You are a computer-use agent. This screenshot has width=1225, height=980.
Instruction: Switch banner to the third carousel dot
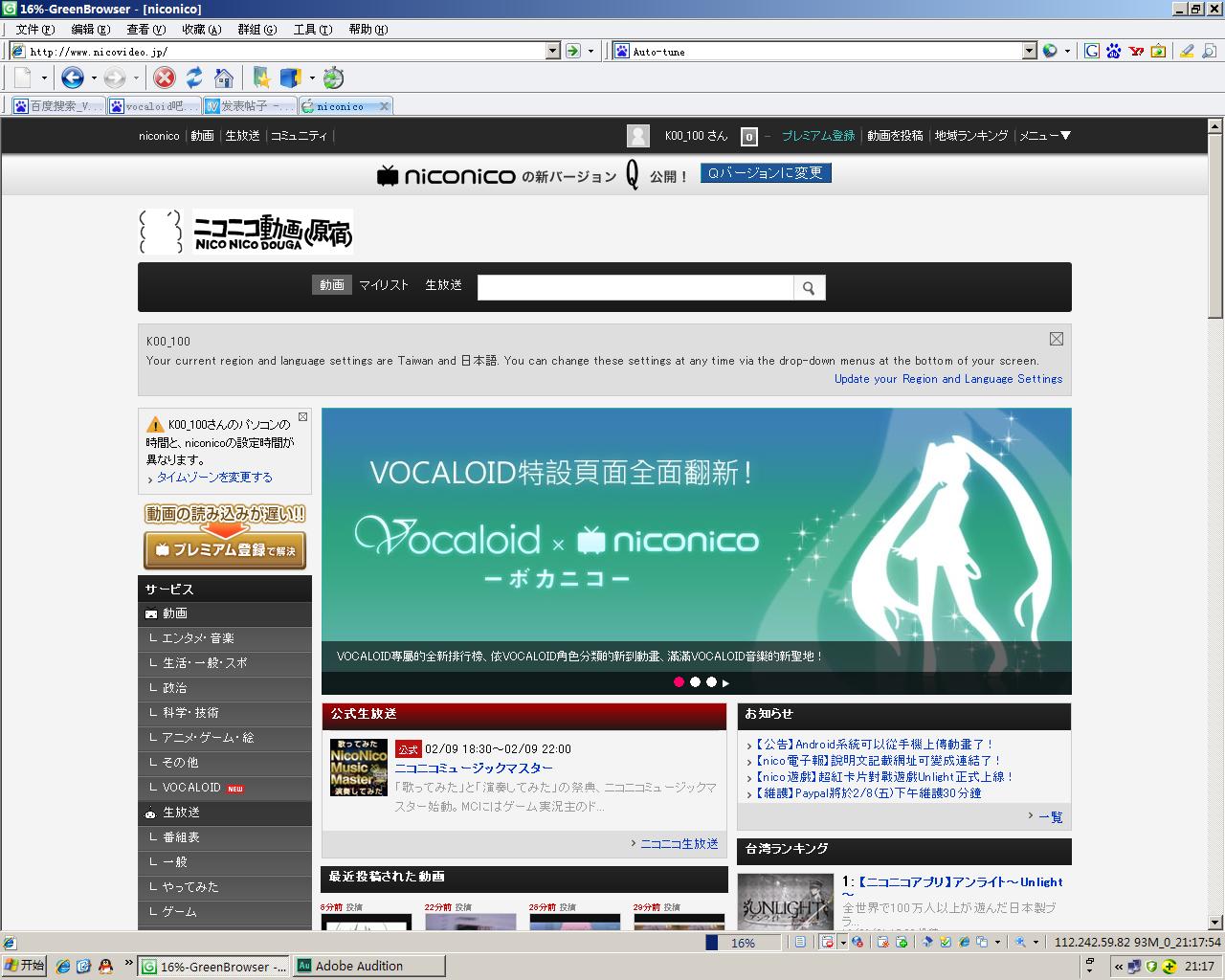point(711,682)
